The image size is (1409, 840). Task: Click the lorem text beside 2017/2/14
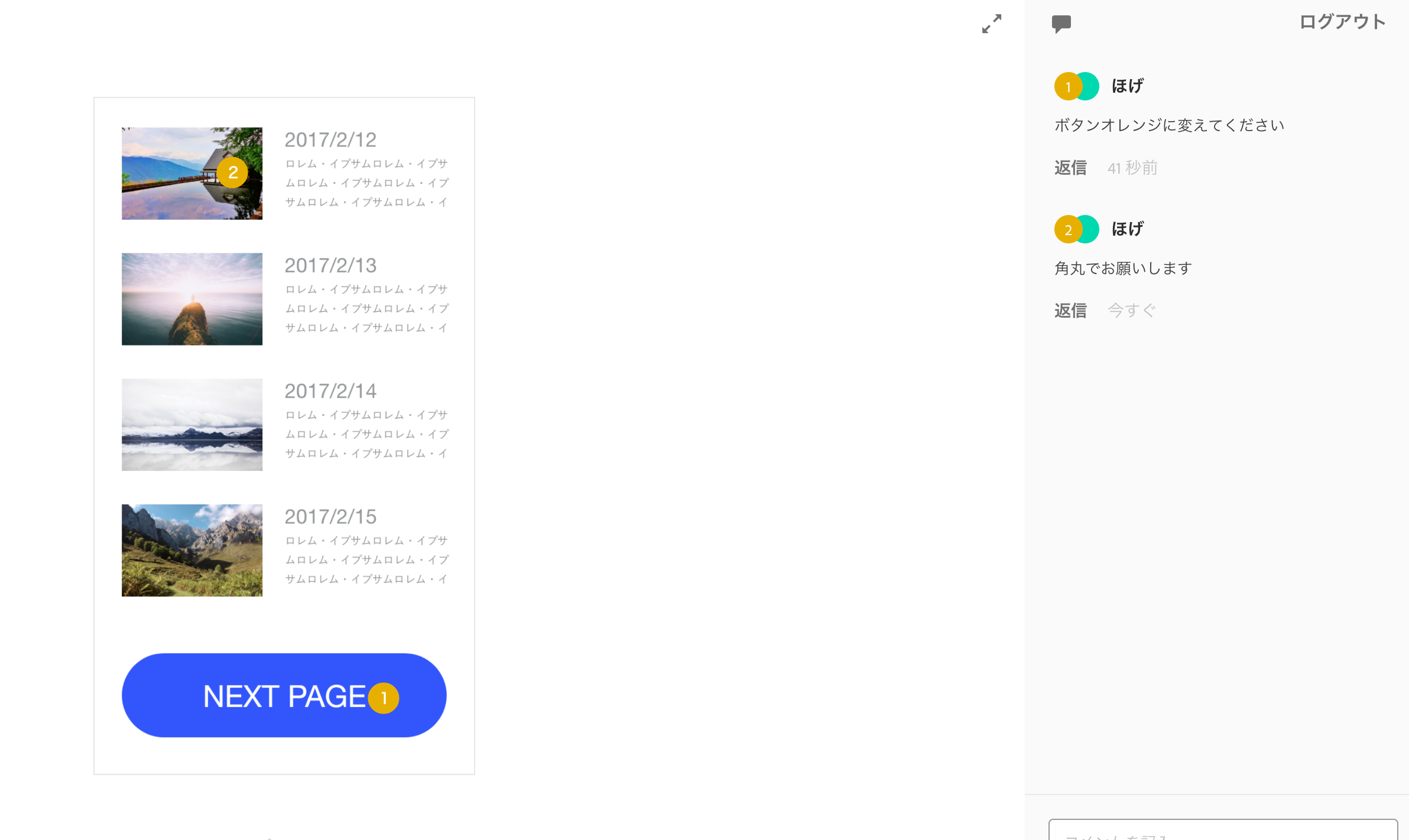(x=367, y=434)
